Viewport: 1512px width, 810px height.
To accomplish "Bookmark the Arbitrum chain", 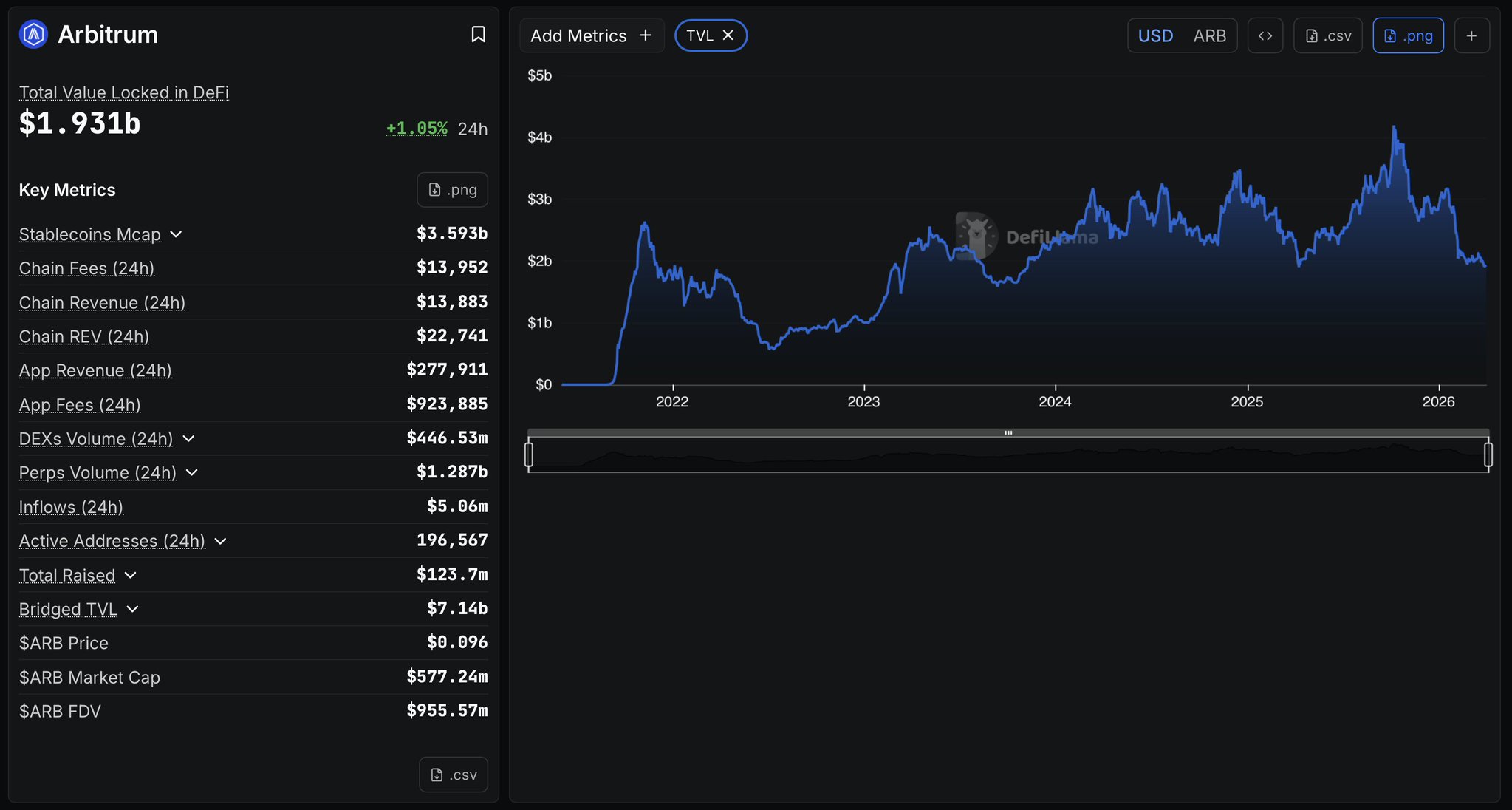I will point(478,35).
